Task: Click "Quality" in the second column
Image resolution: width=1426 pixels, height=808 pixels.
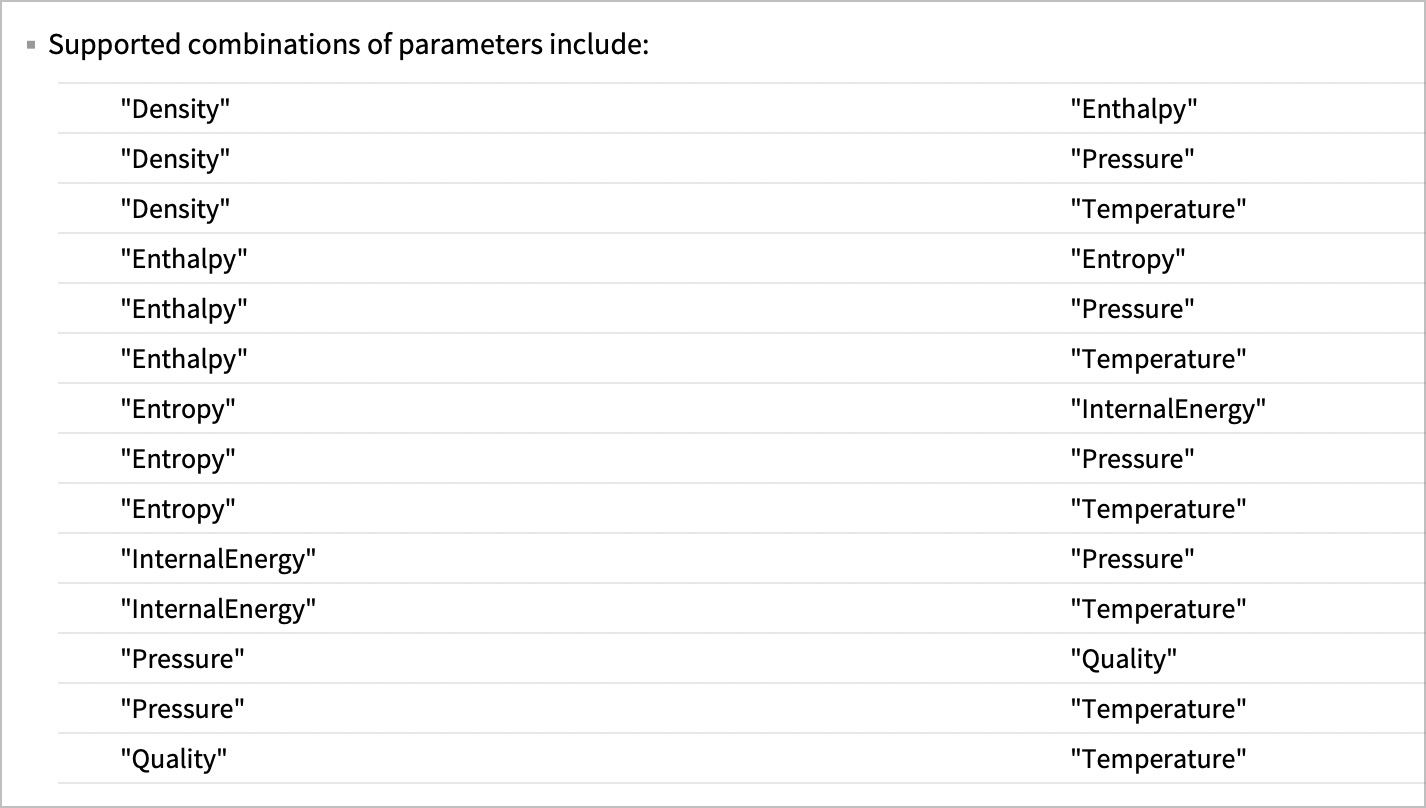Action: pos(1123,659)
